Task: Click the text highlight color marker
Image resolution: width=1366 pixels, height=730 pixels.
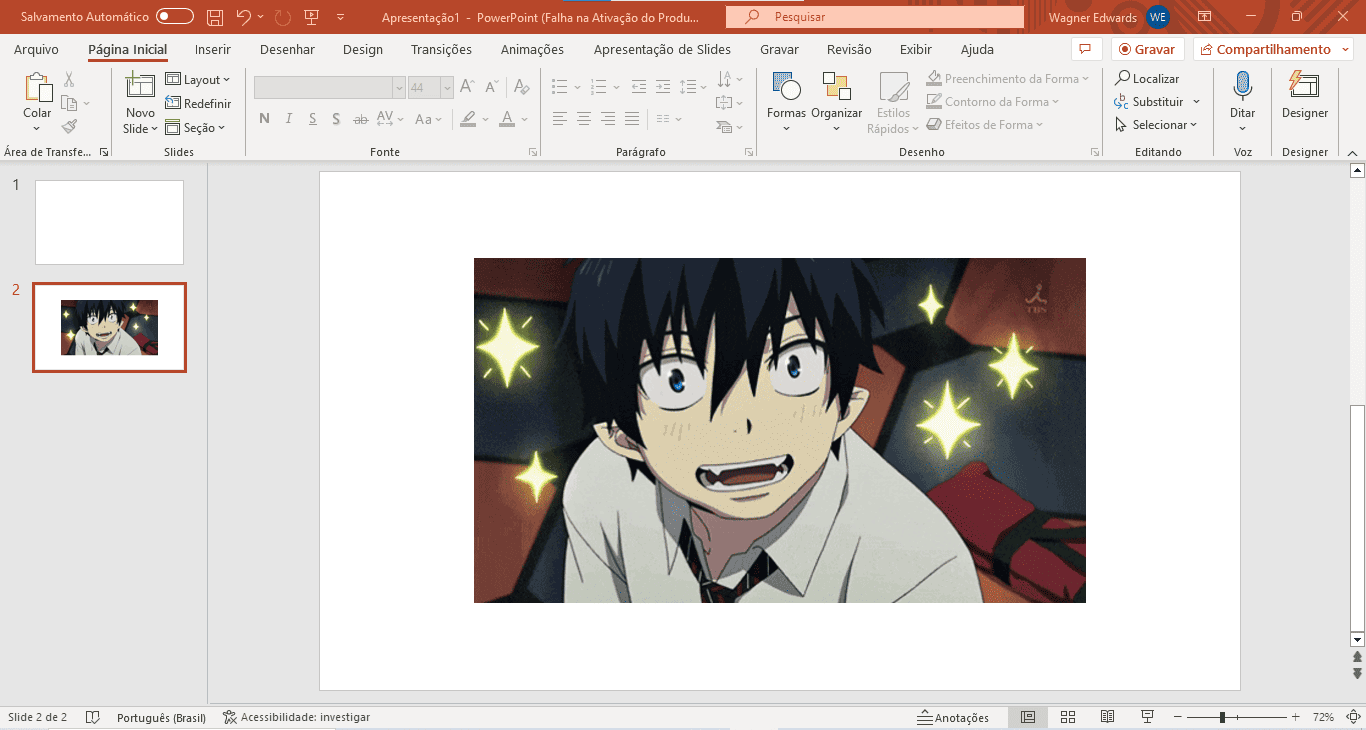Action: (x=468, y=119)
